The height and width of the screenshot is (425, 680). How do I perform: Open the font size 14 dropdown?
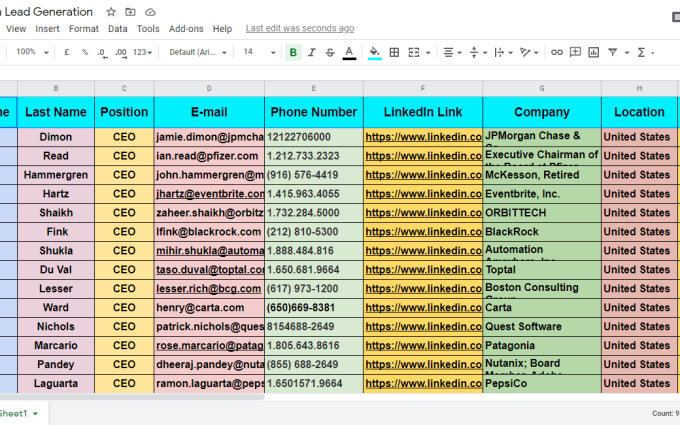point(259,52)
